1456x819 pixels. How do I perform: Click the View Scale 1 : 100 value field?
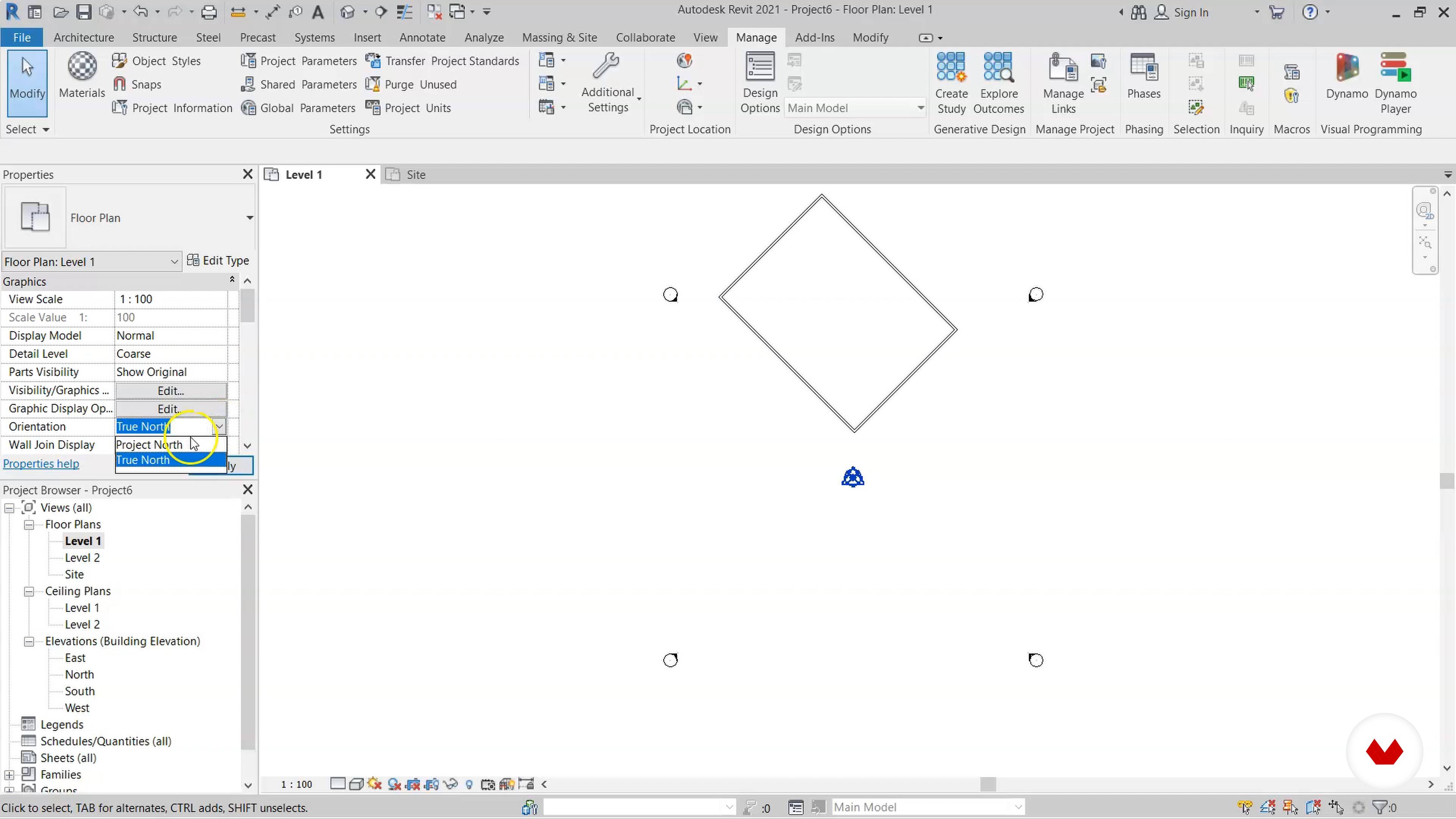(171, 299)
